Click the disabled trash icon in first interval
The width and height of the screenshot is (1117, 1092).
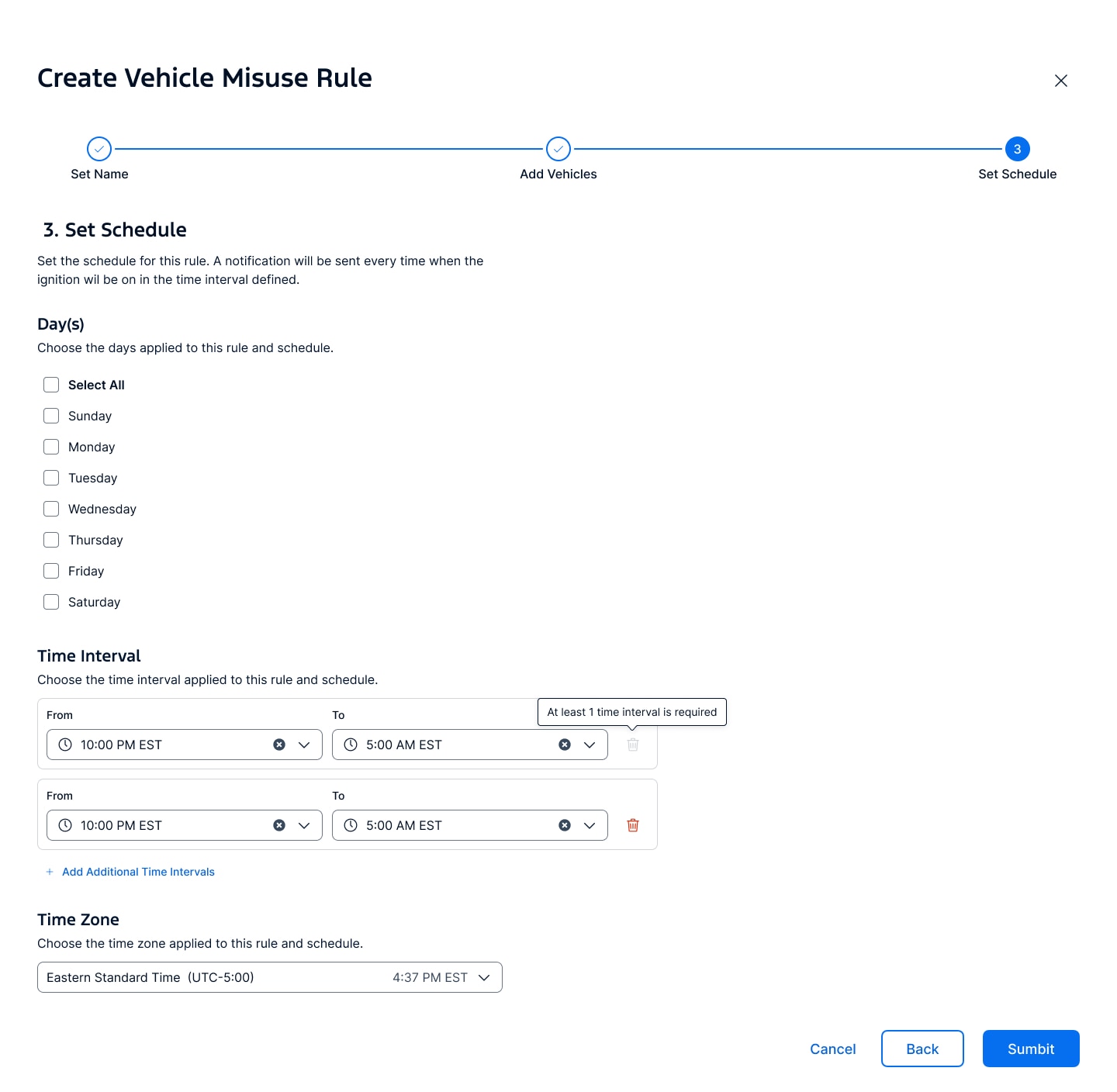(633, 745)
